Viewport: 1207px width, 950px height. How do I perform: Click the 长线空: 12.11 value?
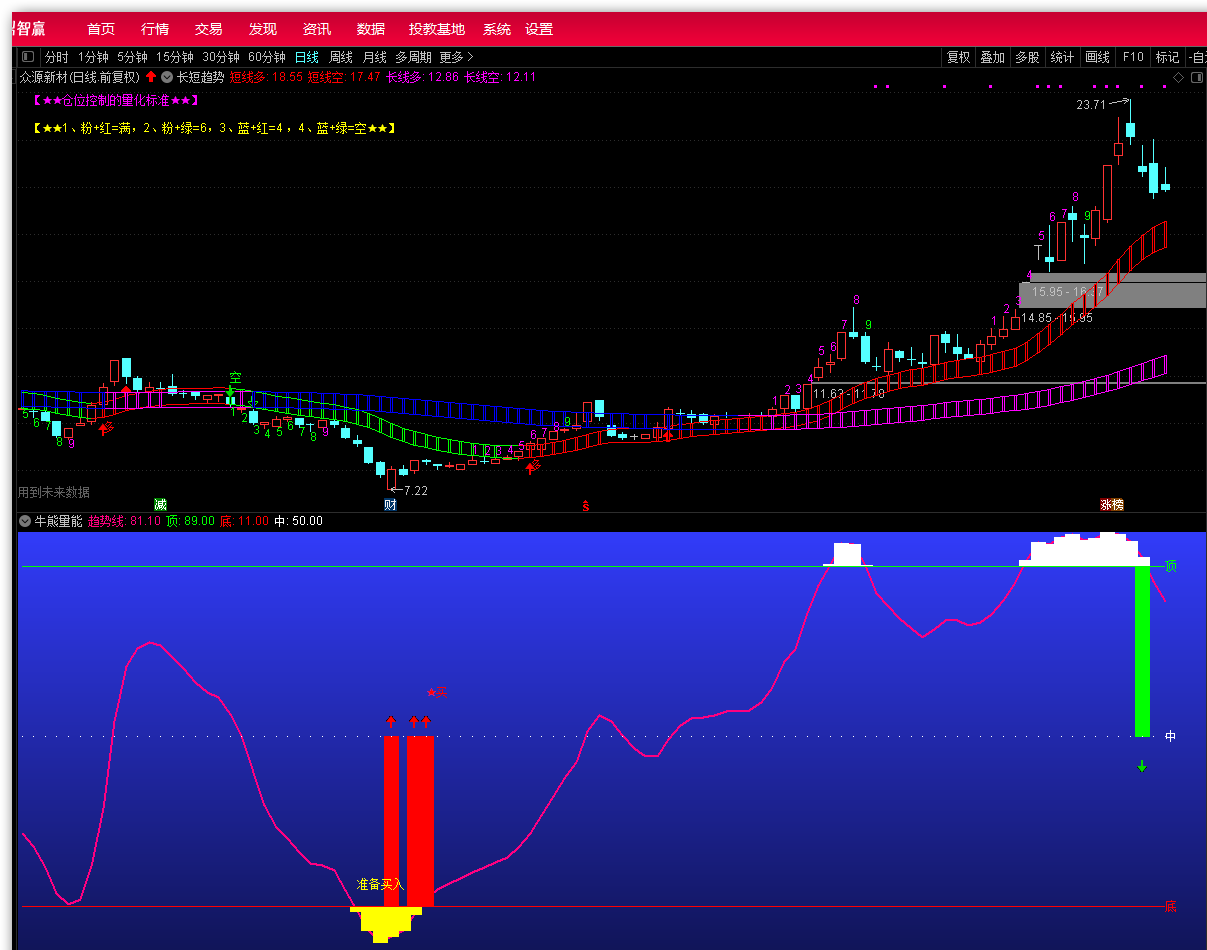(x=500, y=77)
